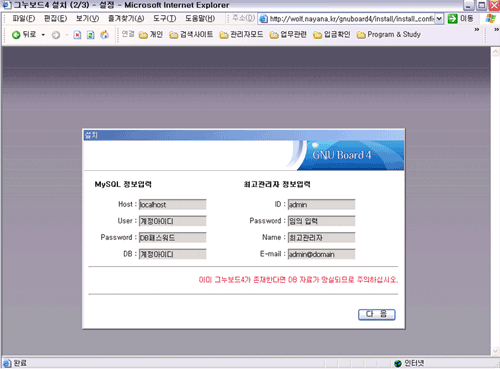Click the Internet zone globe icon in status bar
500x369 pixels.
(x=397, y=363)
